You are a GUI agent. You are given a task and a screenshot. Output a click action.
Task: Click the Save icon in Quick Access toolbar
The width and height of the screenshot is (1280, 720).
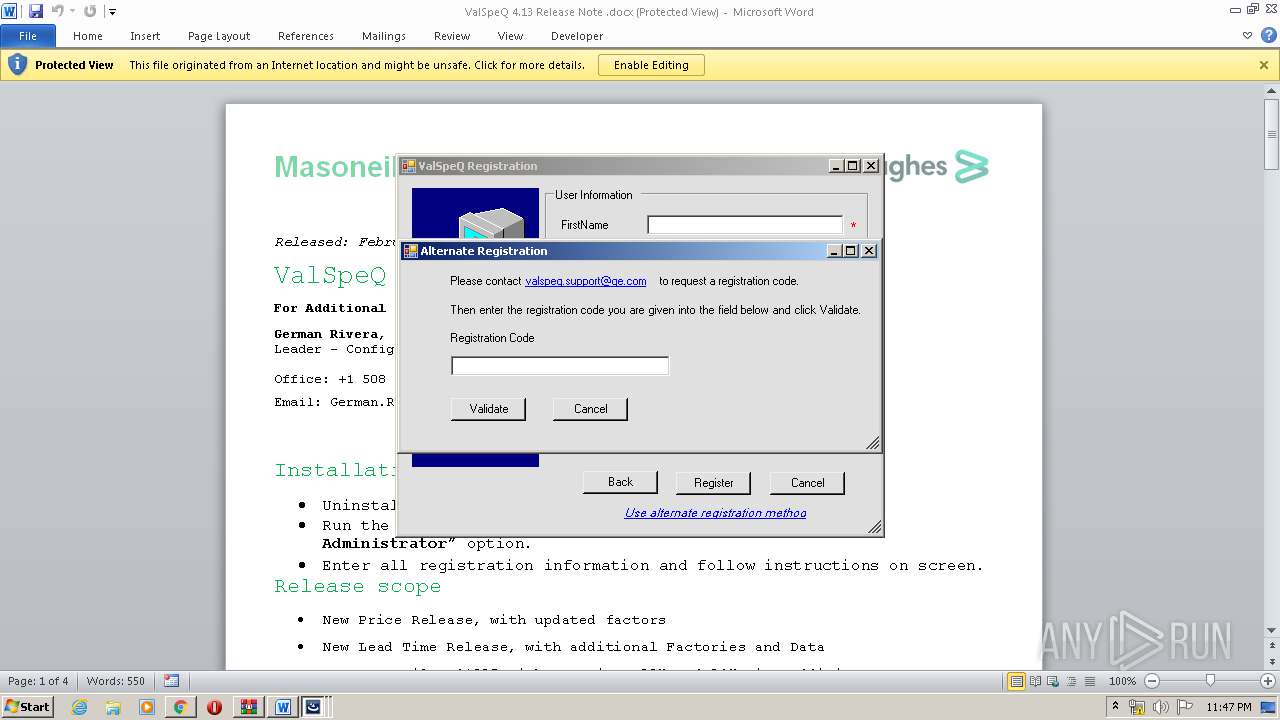coord(36,11)
